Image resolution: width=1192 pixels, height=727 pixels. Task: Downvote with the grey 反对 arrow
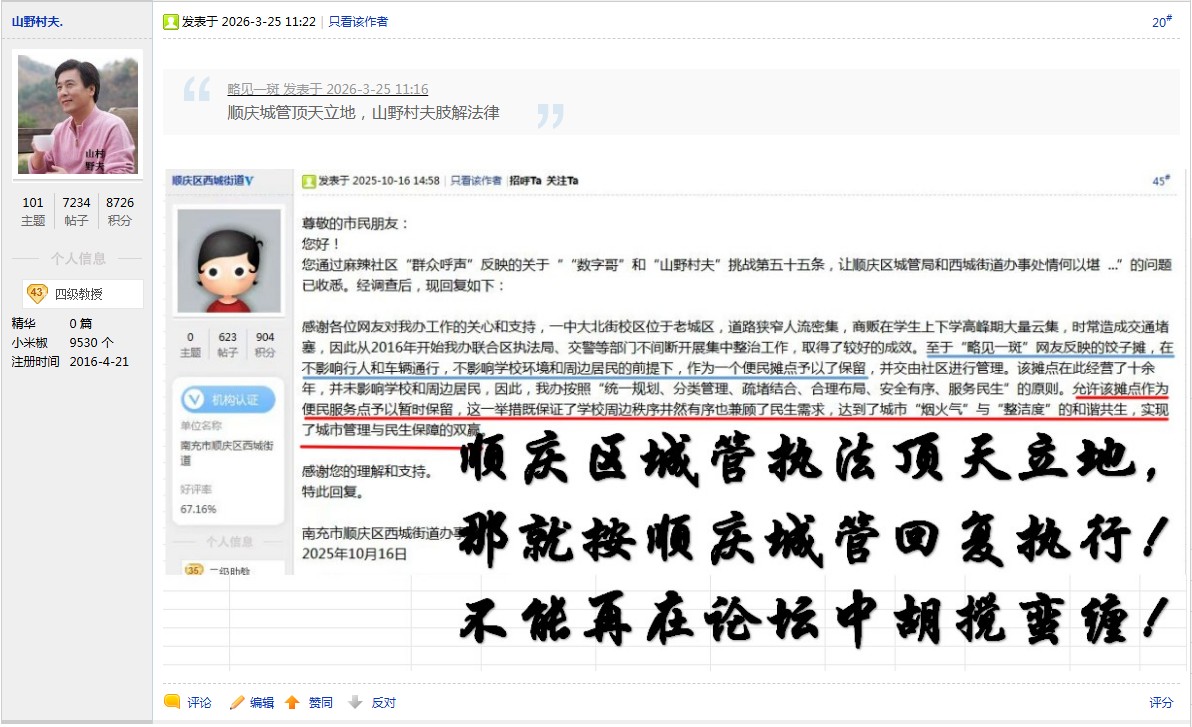coord(355,703)
